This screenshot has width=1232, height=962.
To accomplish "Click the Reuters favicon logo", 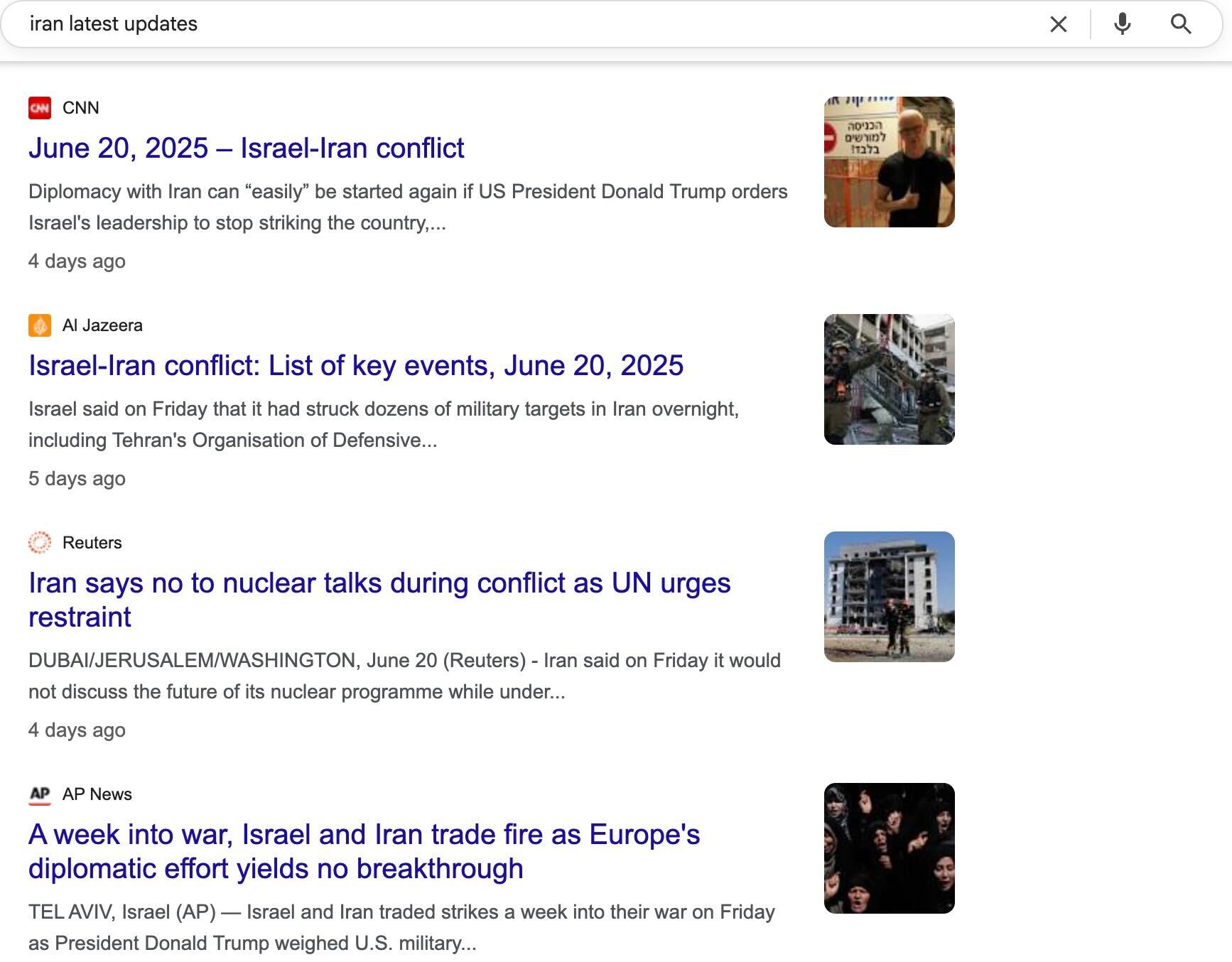I will click(40, 543).
